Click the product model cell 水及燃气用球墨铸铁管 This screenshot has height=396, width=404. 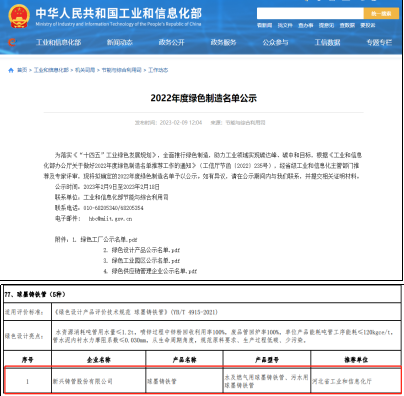coord(267,381)
